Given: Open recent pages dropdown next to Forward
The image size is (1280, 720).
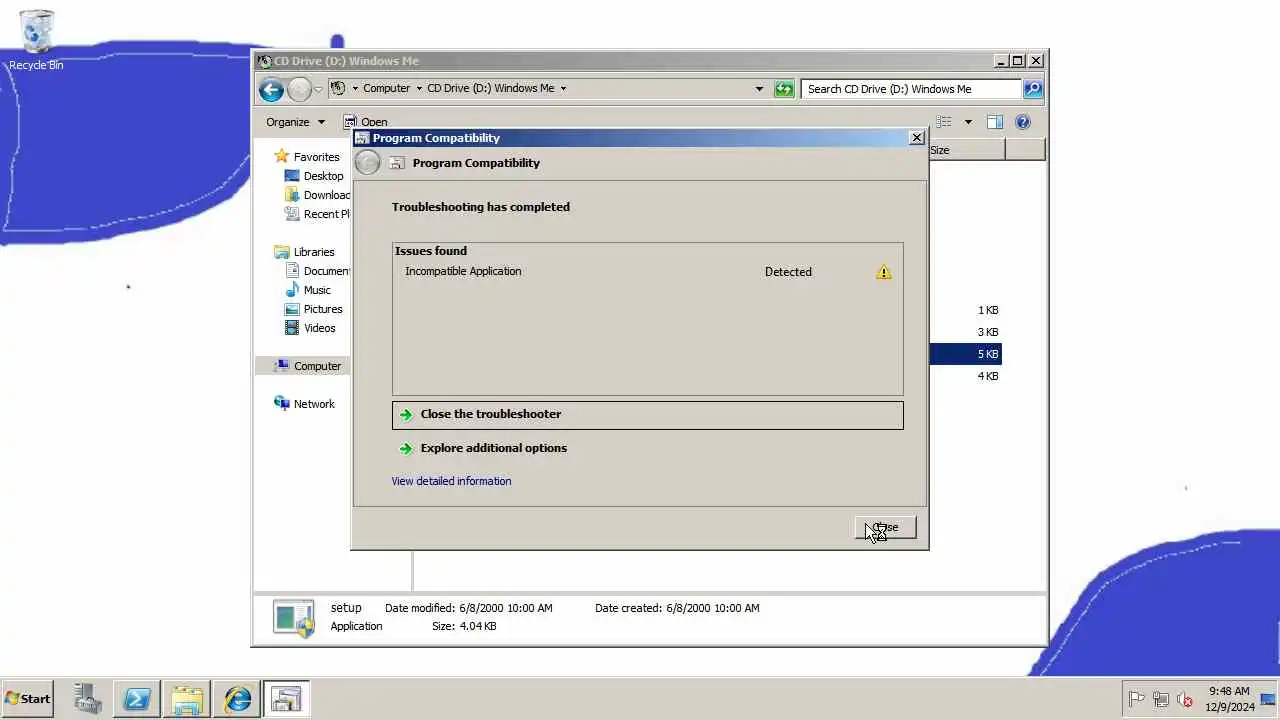Looking at the screenshot, I should (x=318, y=89).
